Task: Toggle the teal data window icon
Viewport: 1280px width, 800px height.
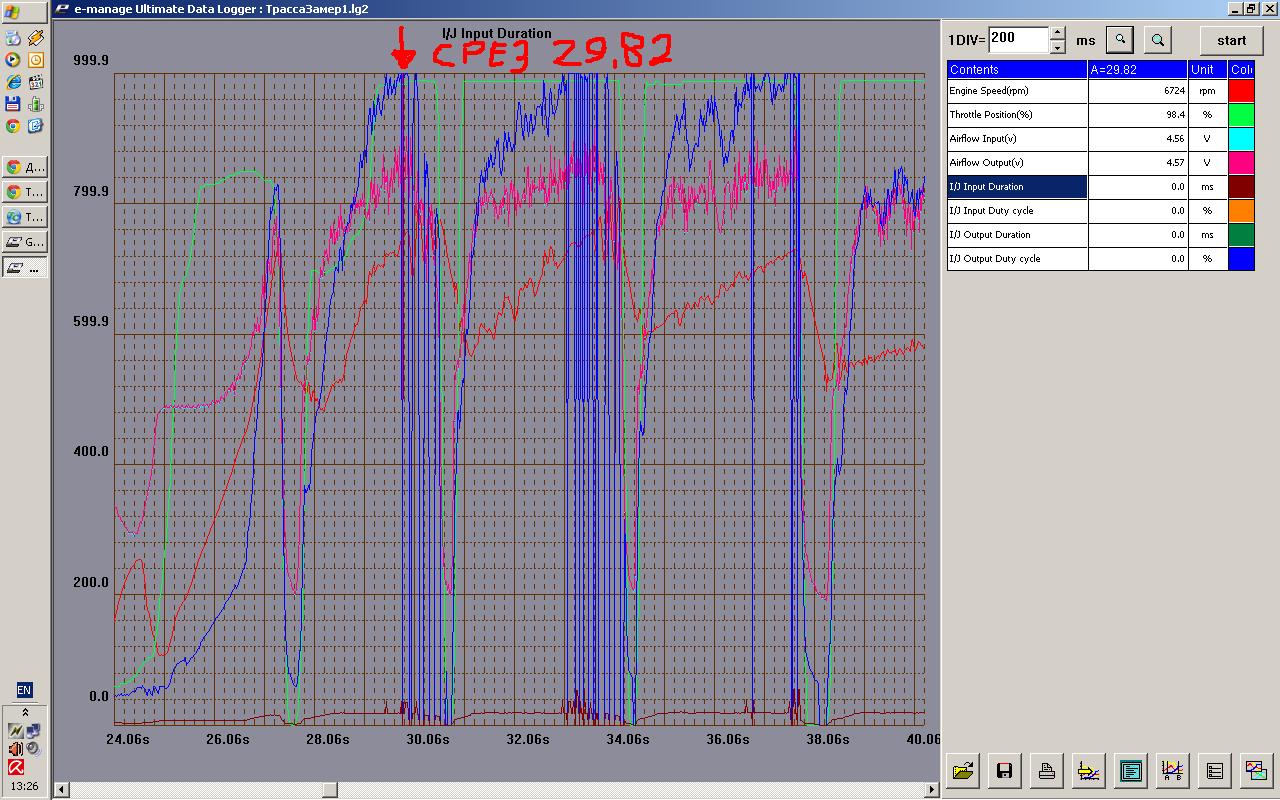Action: pyautogui.click(x=1130, y=770)
